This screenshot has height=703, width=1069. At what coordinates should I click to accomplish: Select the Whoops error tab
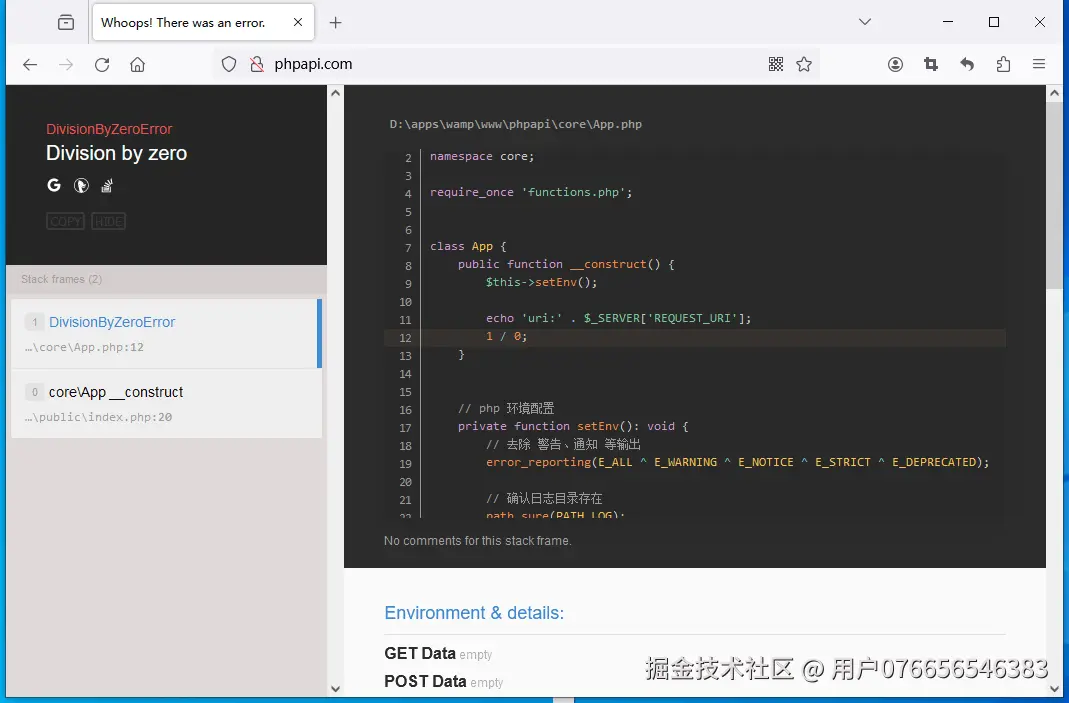tap(185, 21)
